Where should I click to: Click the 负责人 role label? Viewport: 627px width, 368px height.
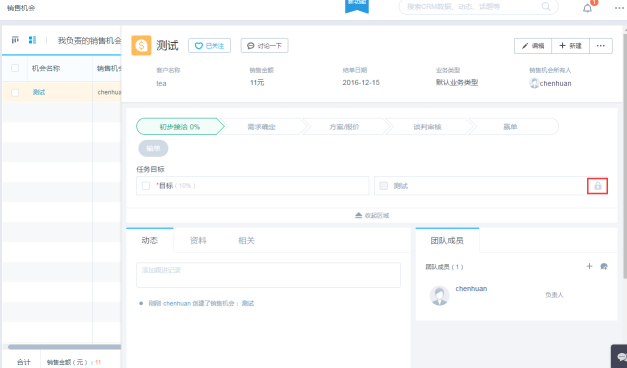point(554,295)
